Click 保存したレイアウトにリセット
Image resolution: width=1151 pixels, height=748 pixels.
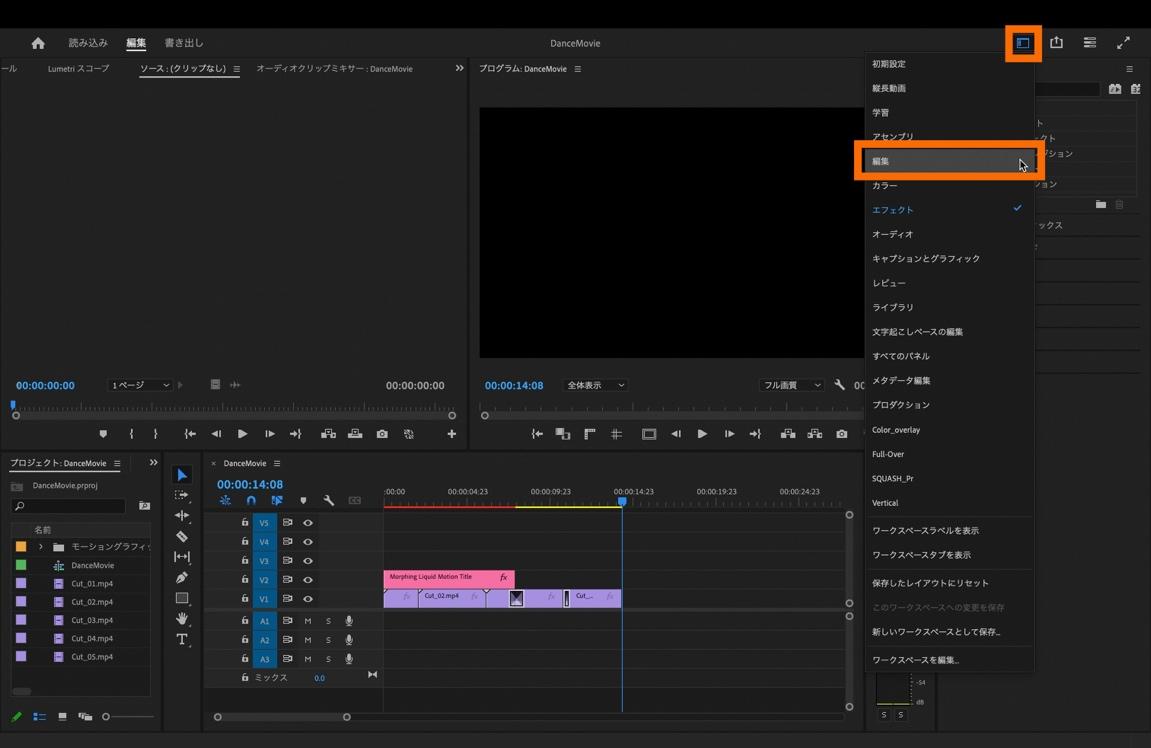949,583
